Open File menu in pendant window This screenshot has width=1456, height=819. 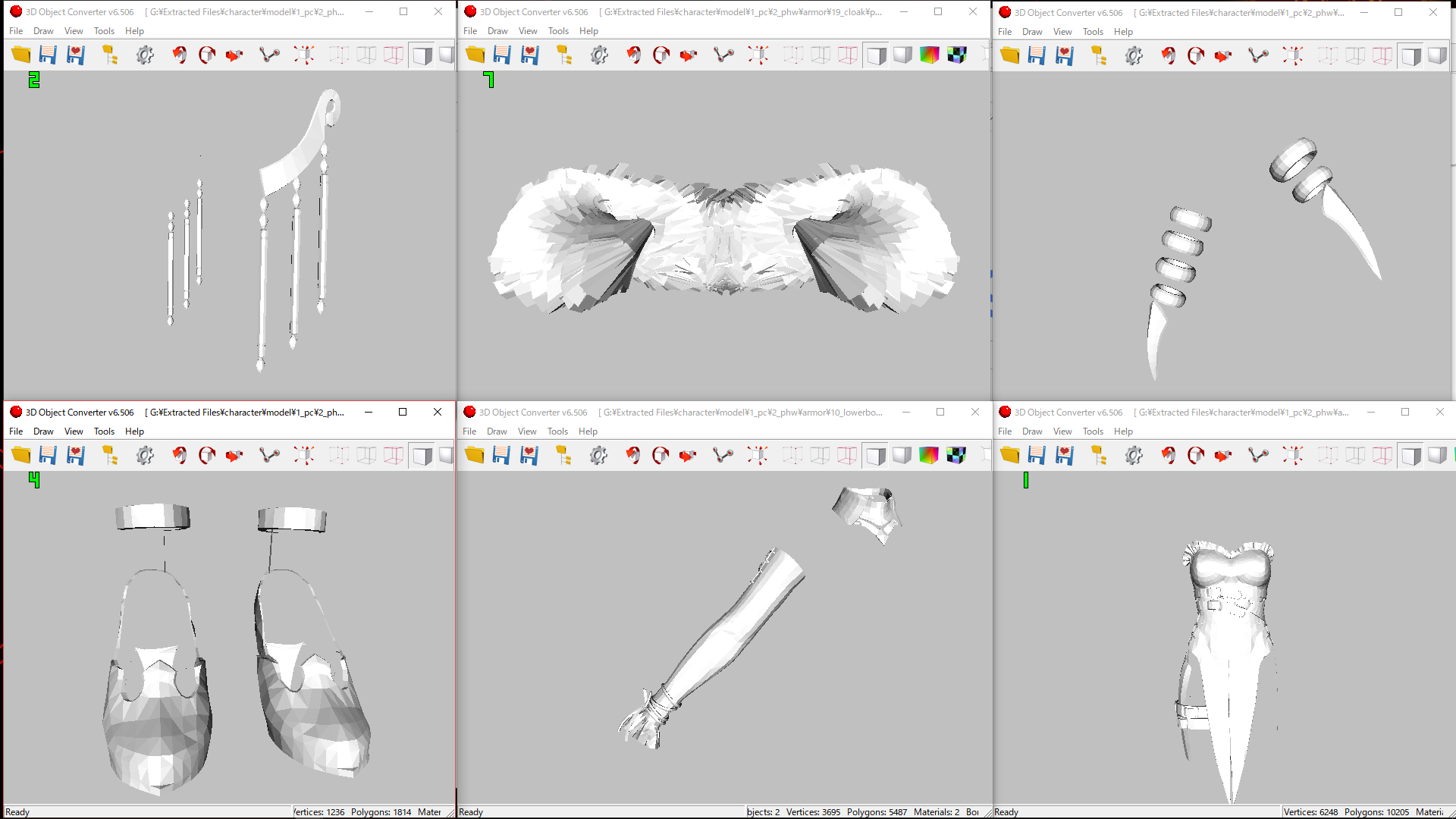coord(16,31)
